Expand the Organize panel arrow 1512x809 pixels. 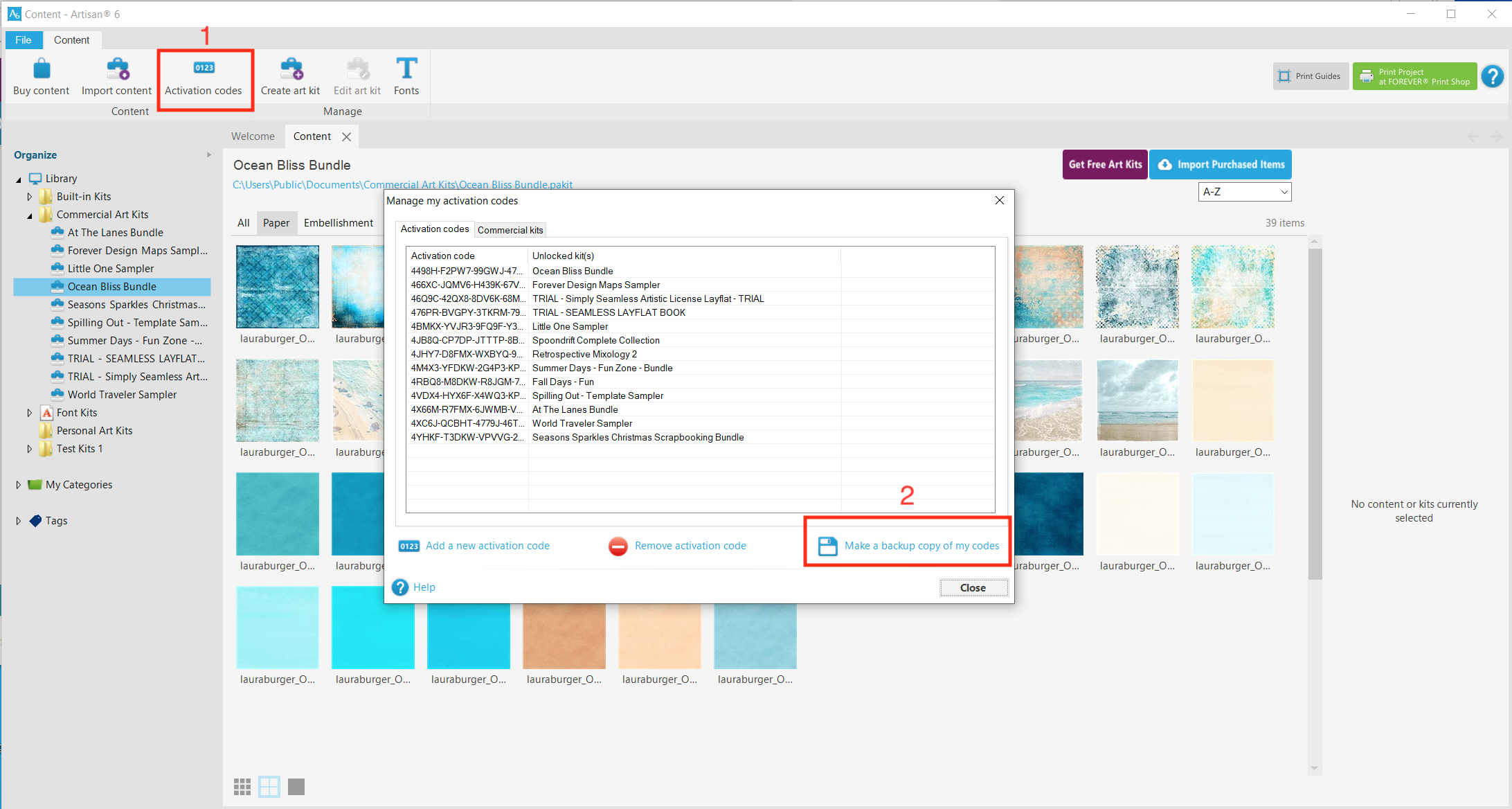pyautogui.click(x=208, y=155)
